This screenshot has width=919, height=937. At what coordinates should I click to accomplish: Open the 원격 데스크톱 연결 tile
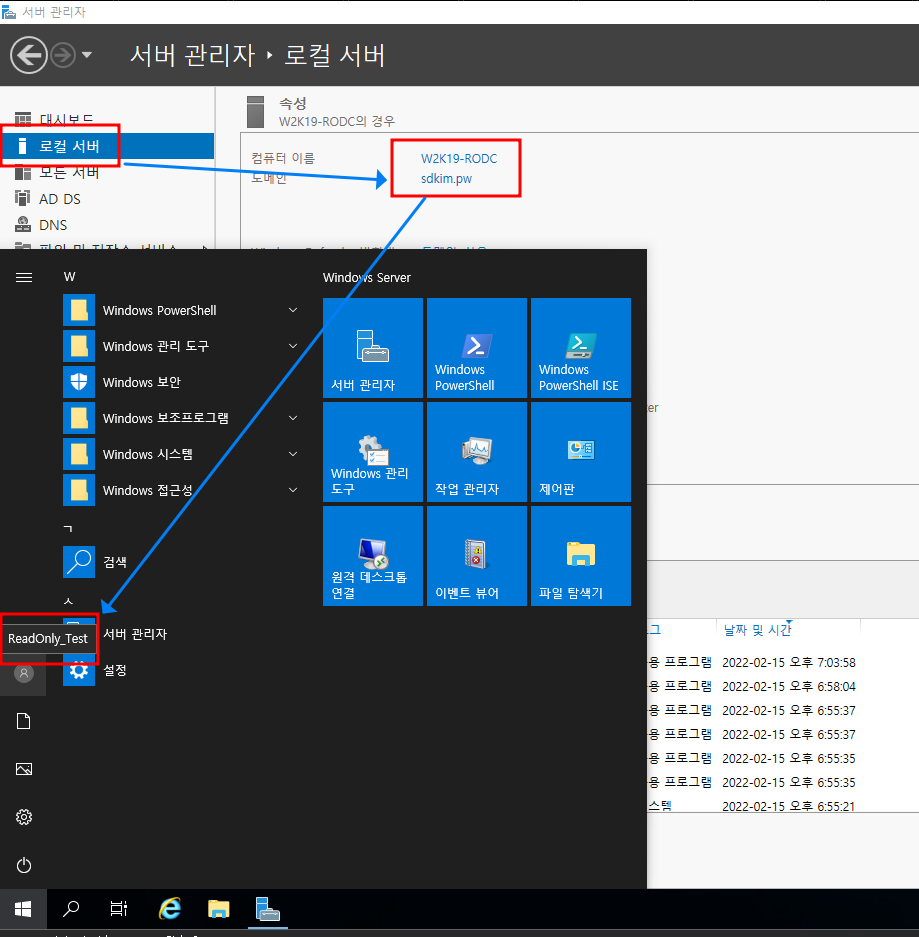(x=373, y=556)
